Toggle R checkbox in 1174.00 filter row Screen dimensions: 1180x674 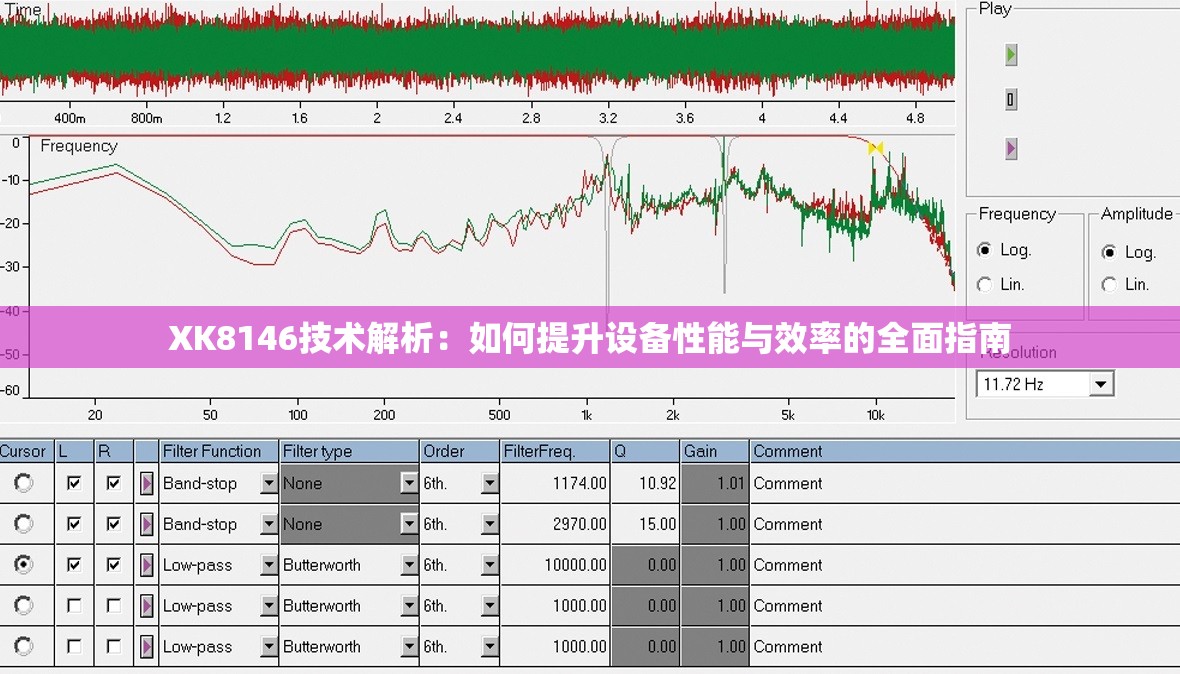tap(114, 483)
